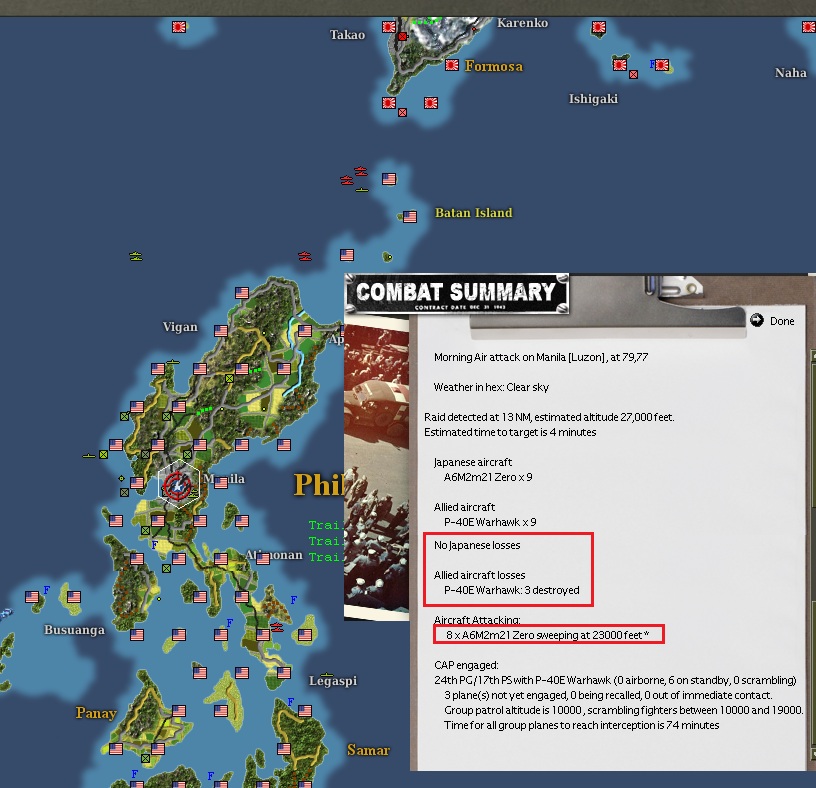Click 'Group patrol altitude is 10000' line

(623, 710)
